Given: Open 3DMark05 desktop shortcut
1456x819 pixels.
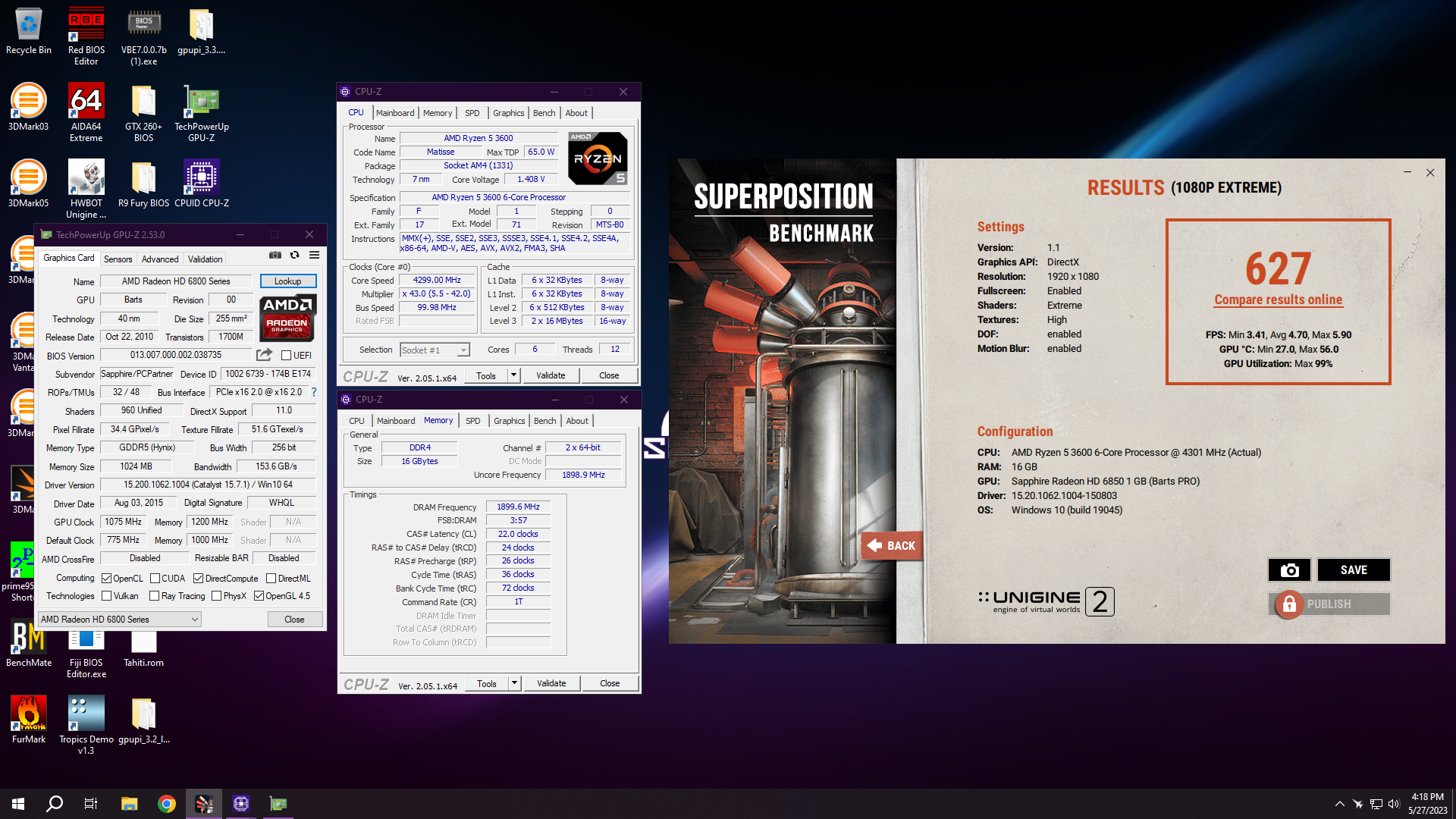Looking at the screenshot, I should (29, 184).
